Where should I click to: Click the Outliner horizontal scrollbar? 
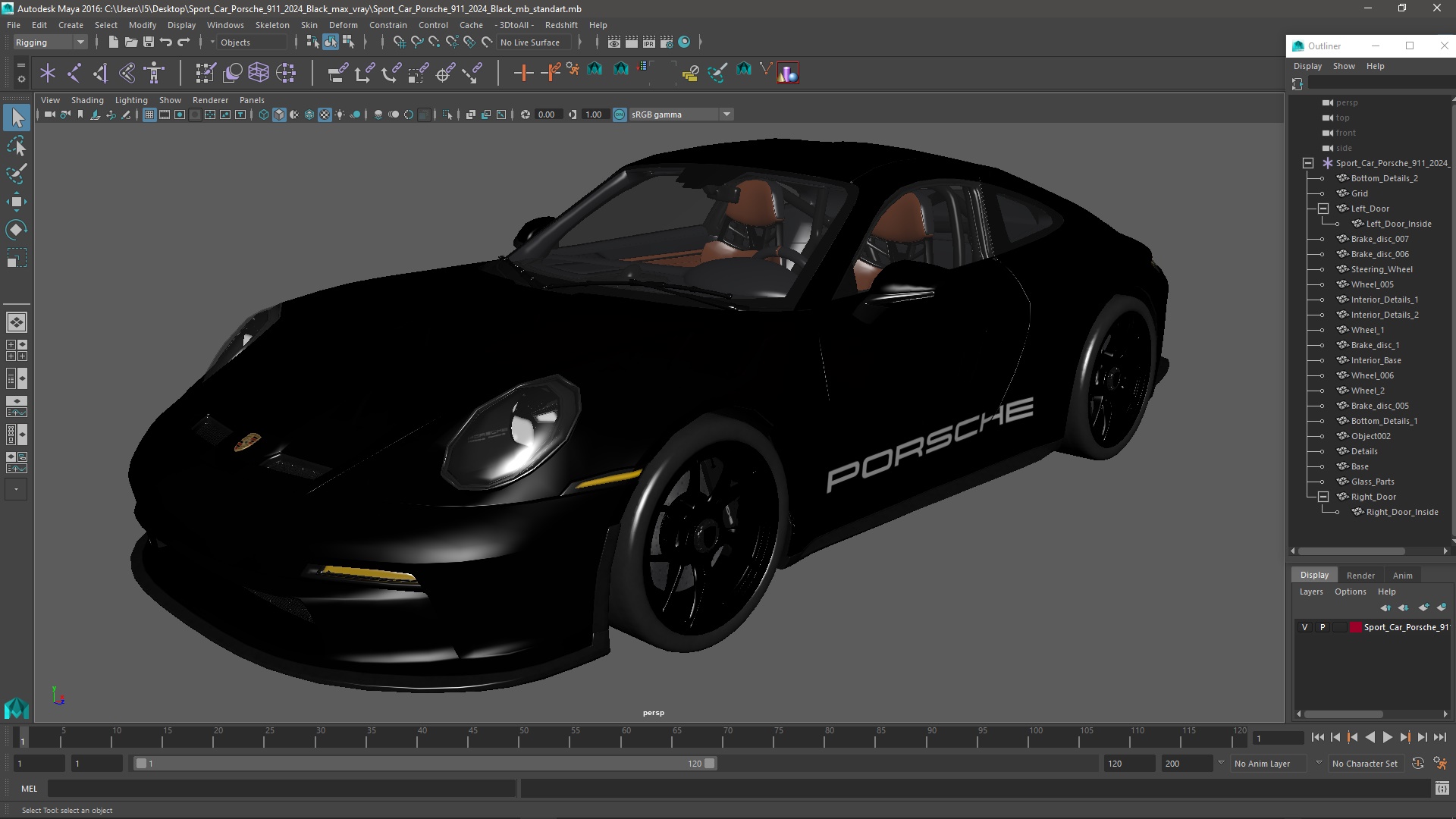[1351, 551]
